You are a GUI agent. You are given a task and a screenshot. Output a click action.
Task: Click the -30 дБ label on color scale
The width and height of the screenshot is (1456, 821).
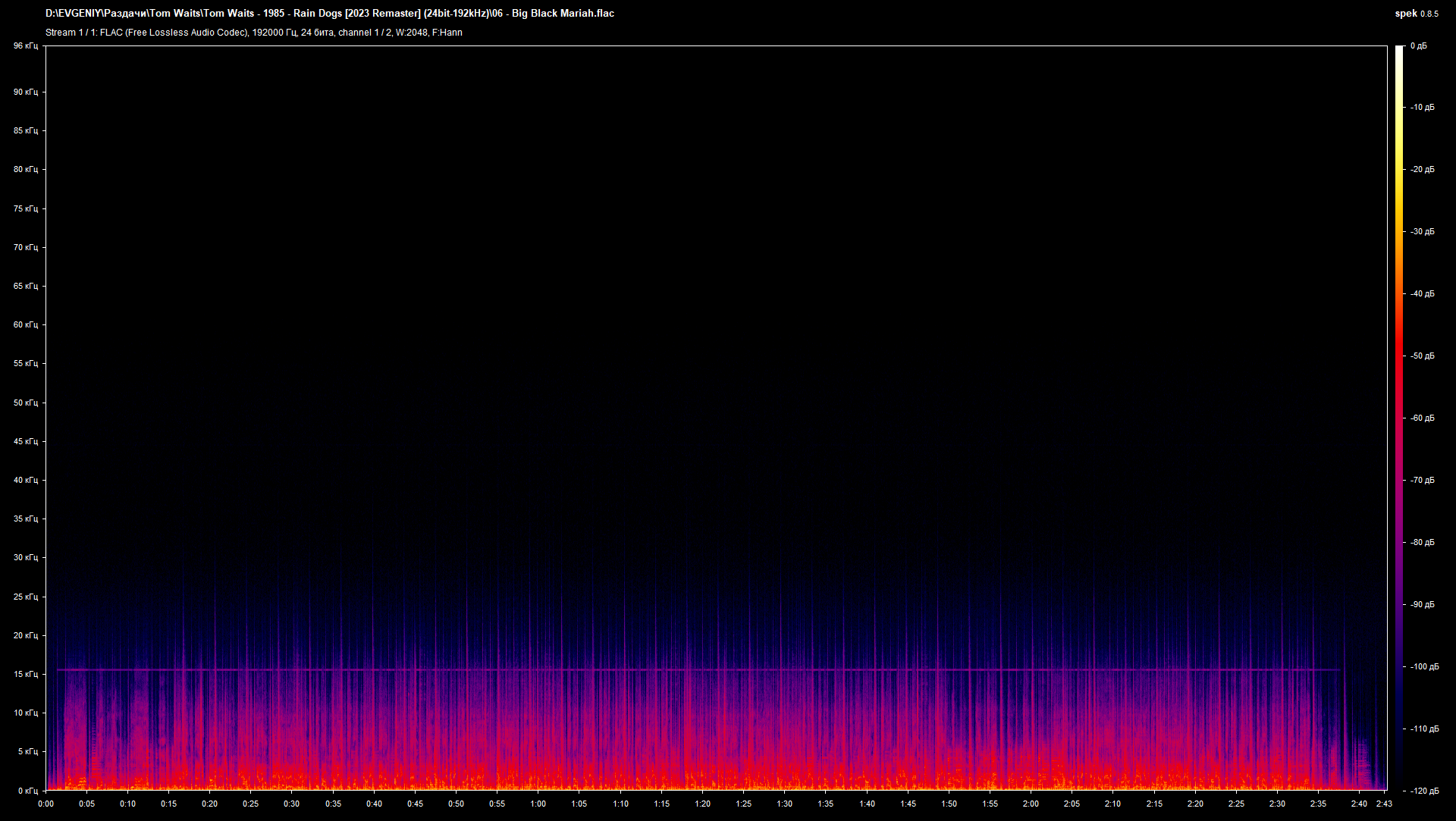click(1423, 231)
